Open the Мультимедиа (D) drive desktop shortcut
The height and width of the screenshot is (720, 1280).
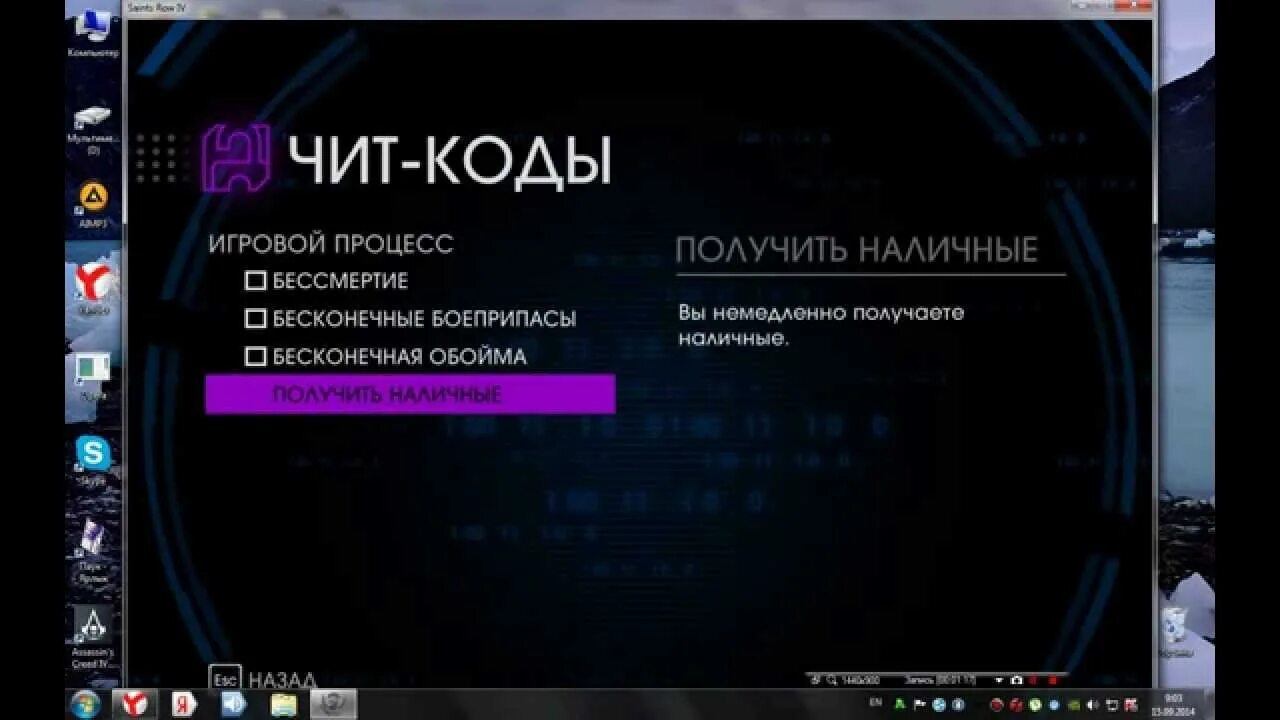[93, 129]
